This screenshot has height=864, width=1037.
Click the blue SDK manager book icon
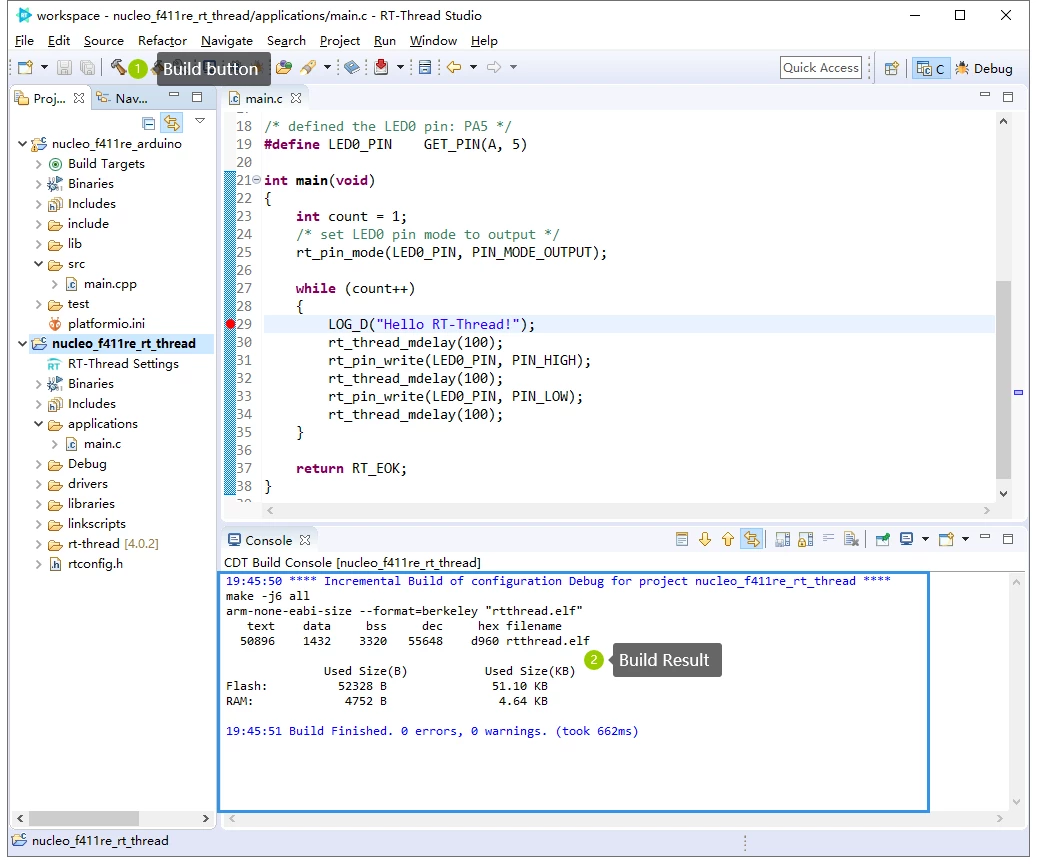(x=353, y=67)
